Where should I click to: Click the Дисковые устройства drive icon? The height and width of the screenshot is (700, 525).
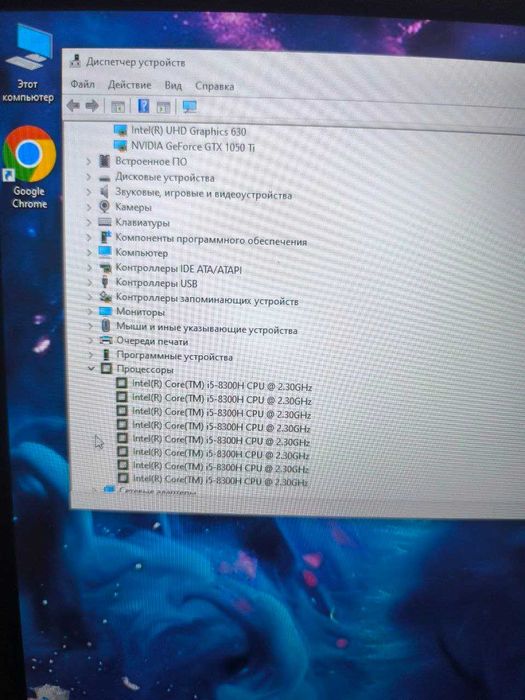pos(104,178)
